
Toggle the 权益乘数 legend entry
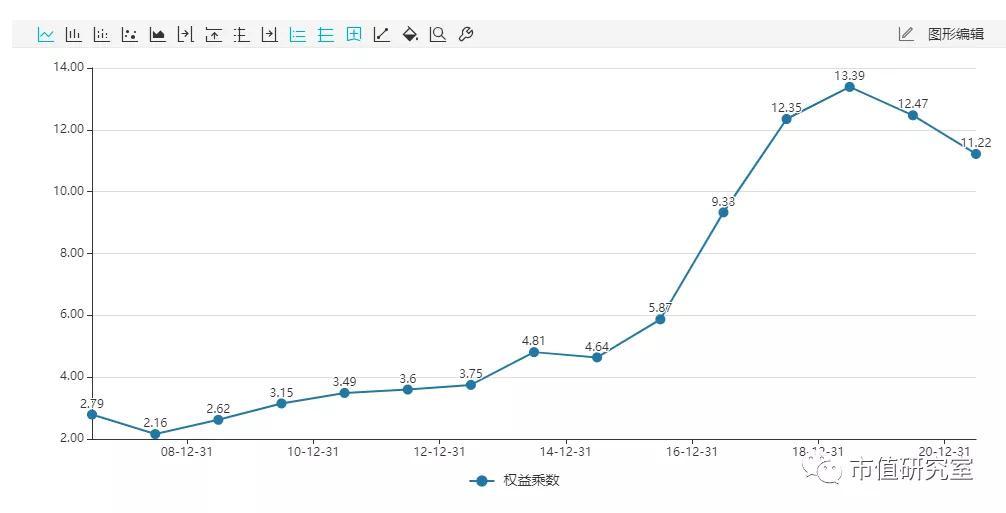[x=515, y=480]
